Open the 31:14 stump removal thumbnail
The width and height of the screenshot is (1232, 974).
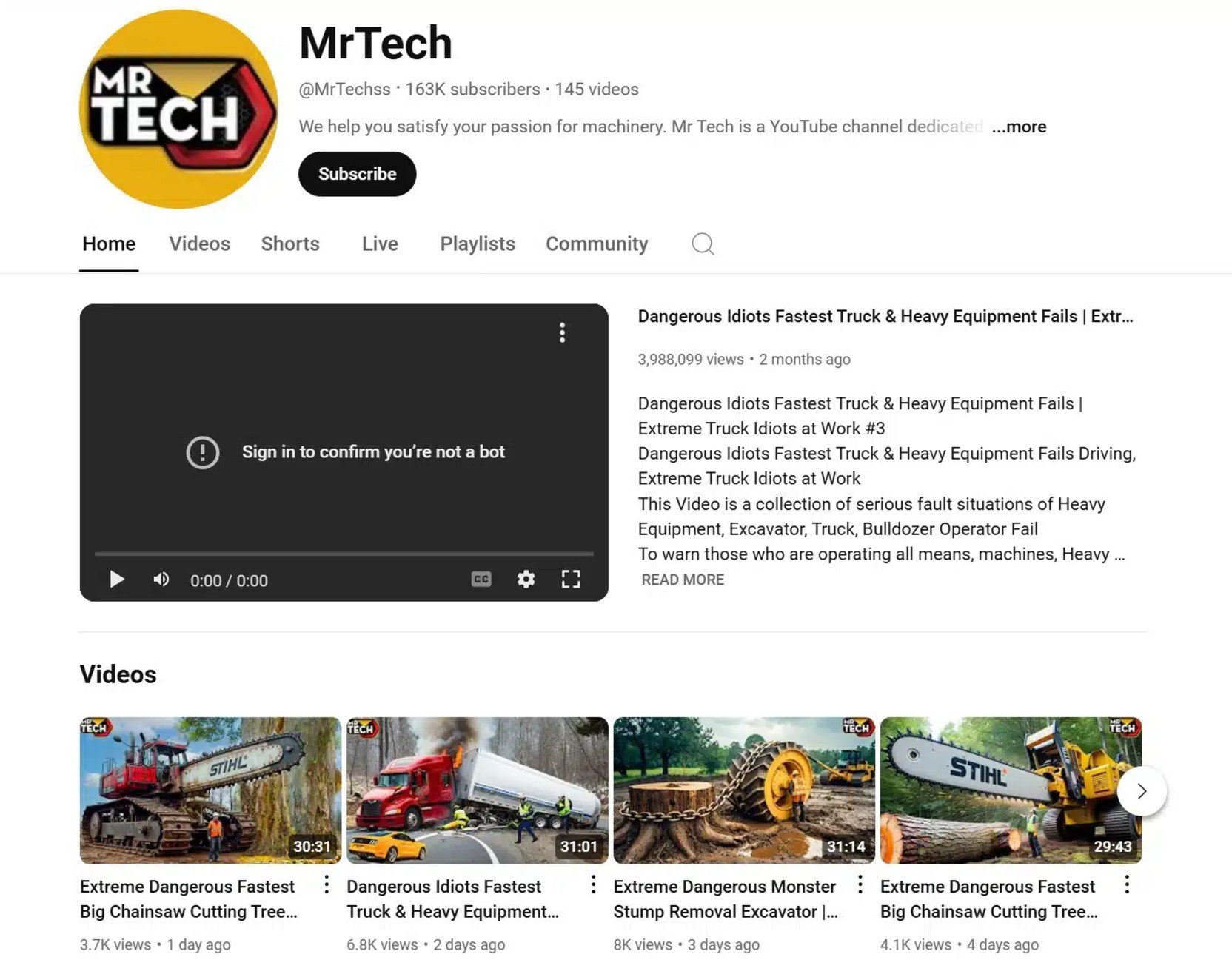pyautogui.click(x=744, y=790)
